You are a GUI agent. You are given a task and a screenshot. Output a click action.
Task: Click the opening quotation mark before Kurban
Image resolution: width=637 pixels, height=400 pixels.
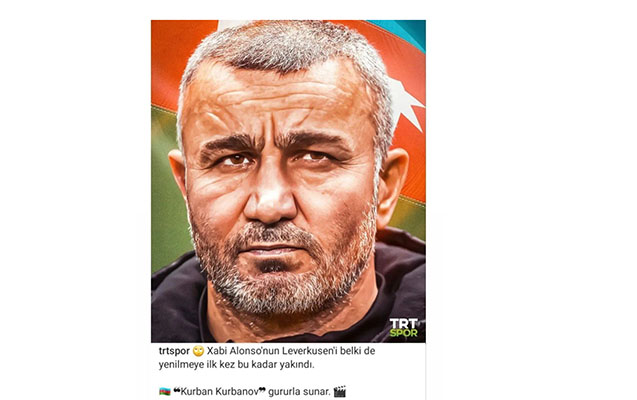coord(176,391)
